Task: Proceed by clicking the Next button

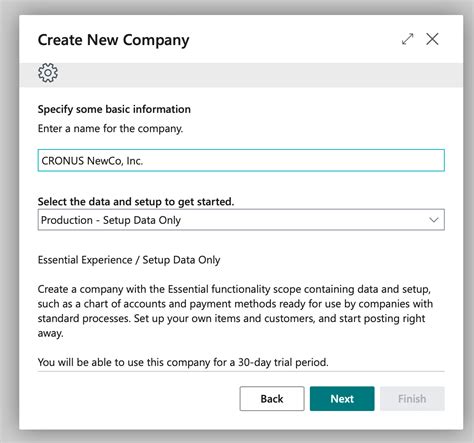Action: [342, 399]
